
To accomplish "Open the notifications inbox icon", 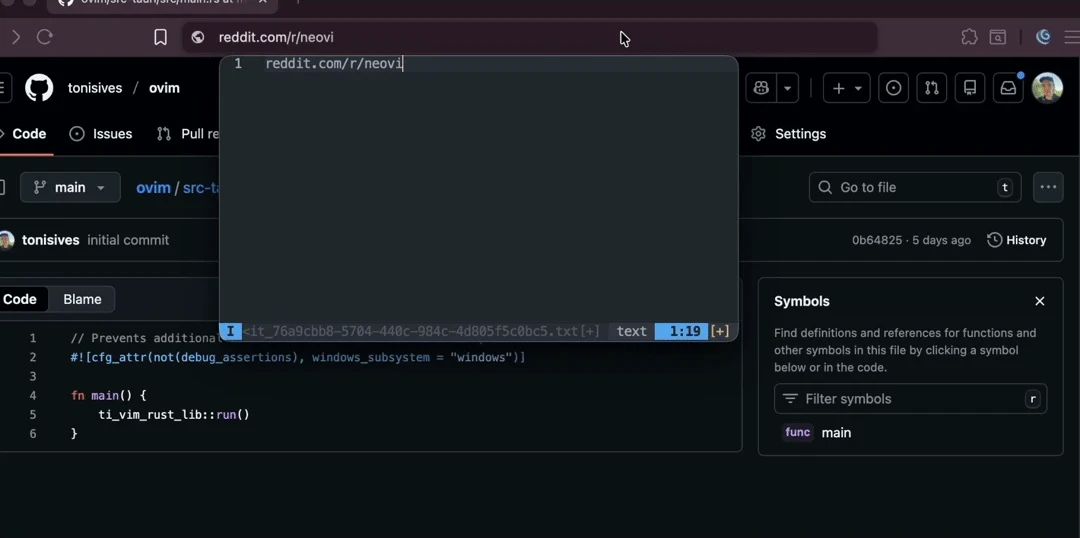I will click(1008, 88).
